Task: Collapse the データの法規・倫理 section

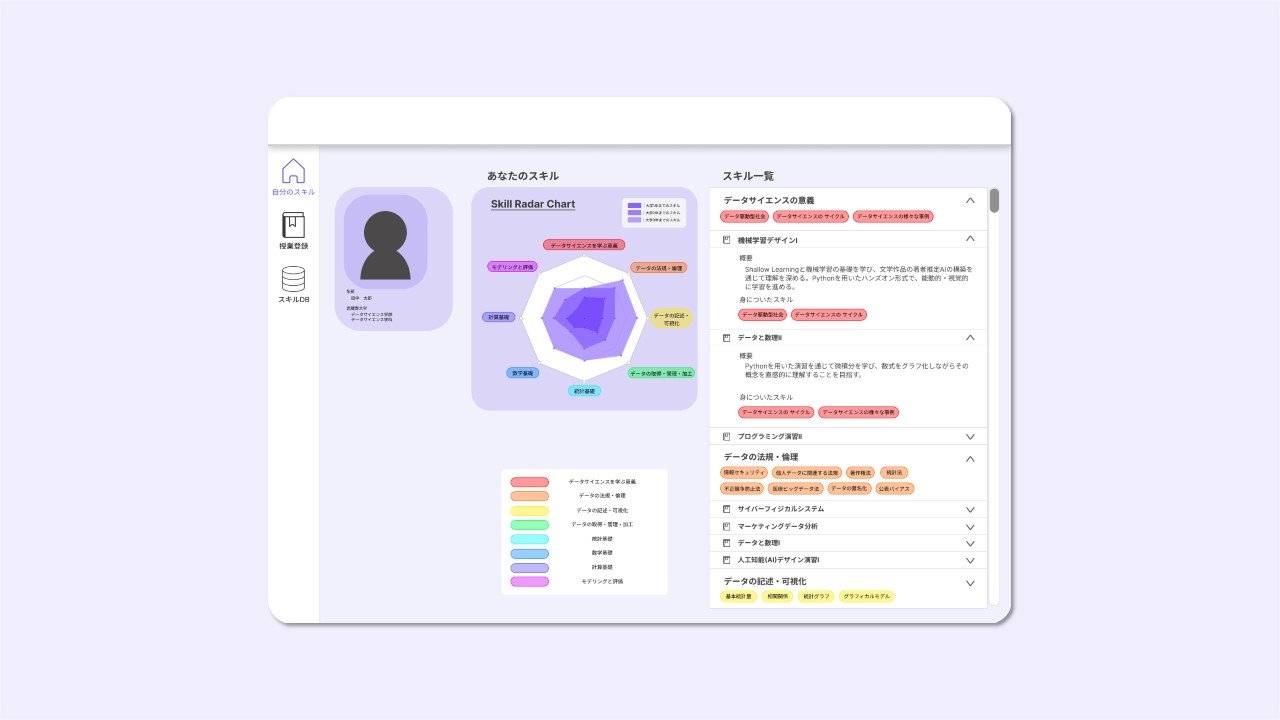Action: [x=969, y=458]
